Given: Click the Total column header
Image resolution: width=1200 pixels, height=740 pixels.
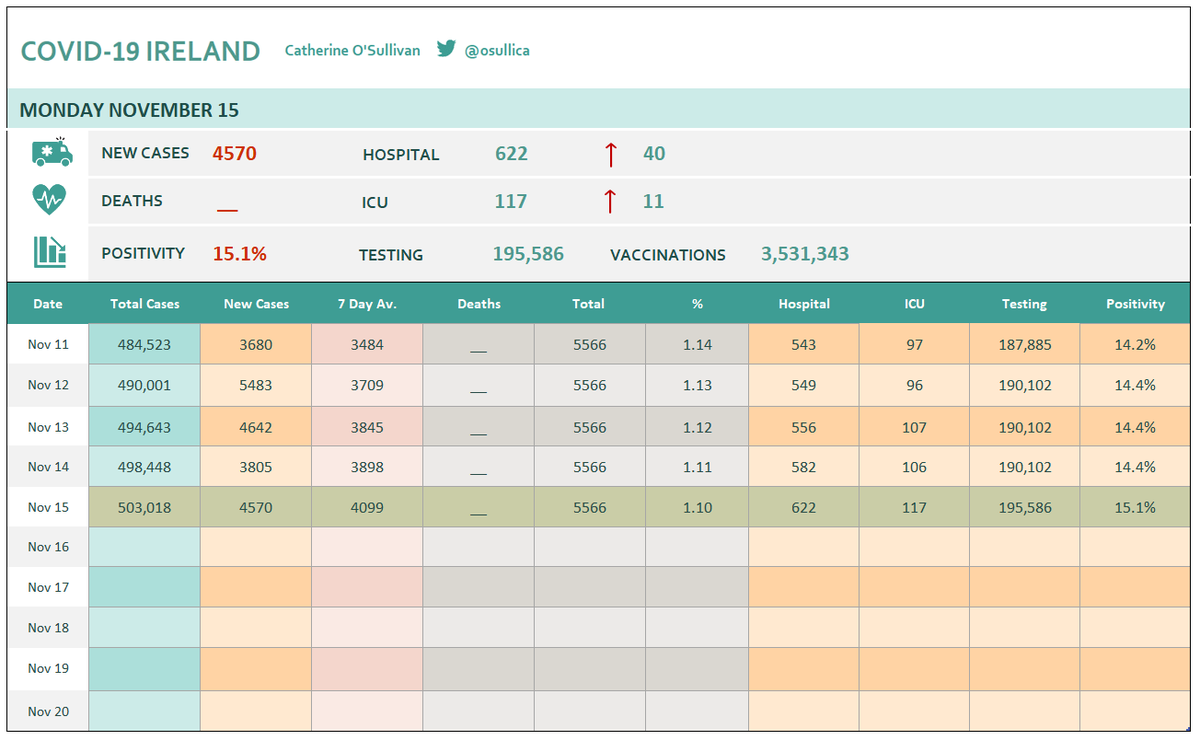Looking at the screenshot, I should coord(589,304).
